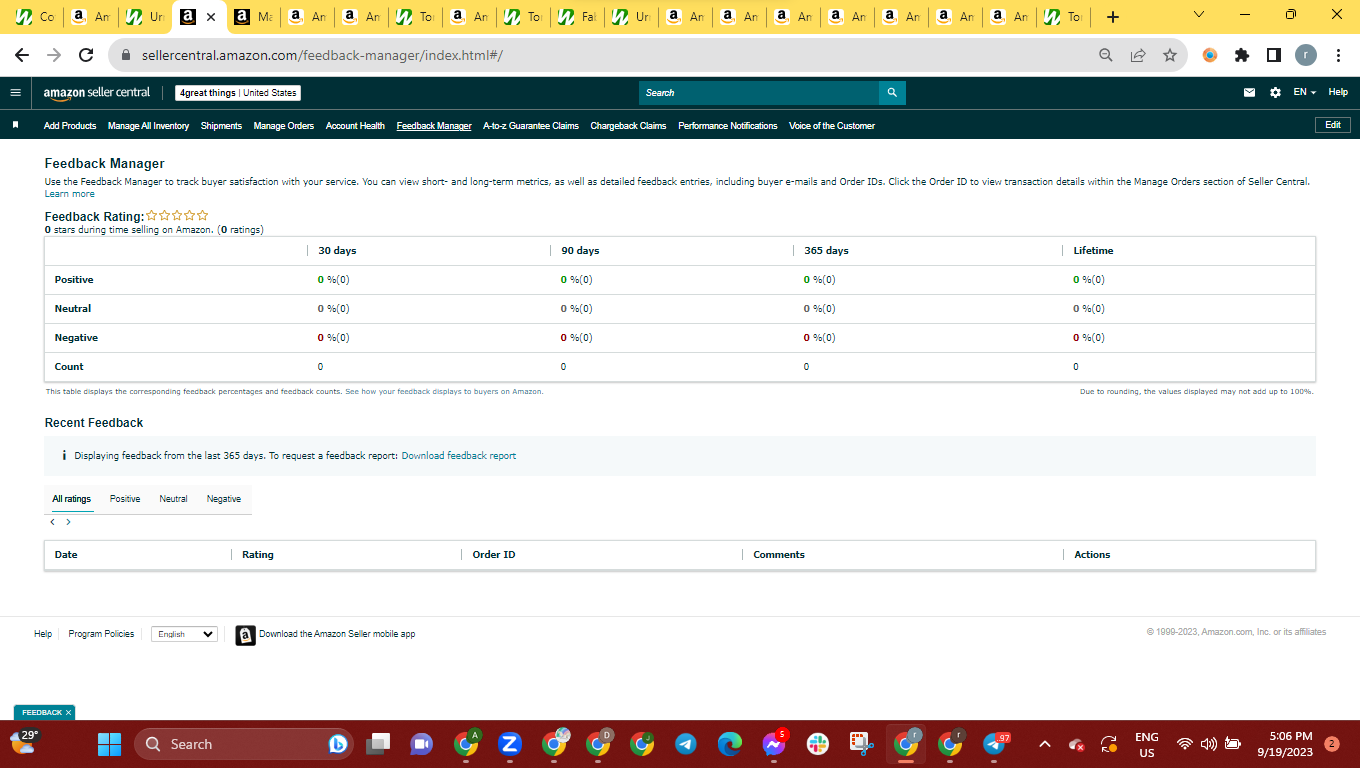Image resolution: width=1360 pixels, height=768 pixels.
Task: Open Account Health
Action: point(355,126)
